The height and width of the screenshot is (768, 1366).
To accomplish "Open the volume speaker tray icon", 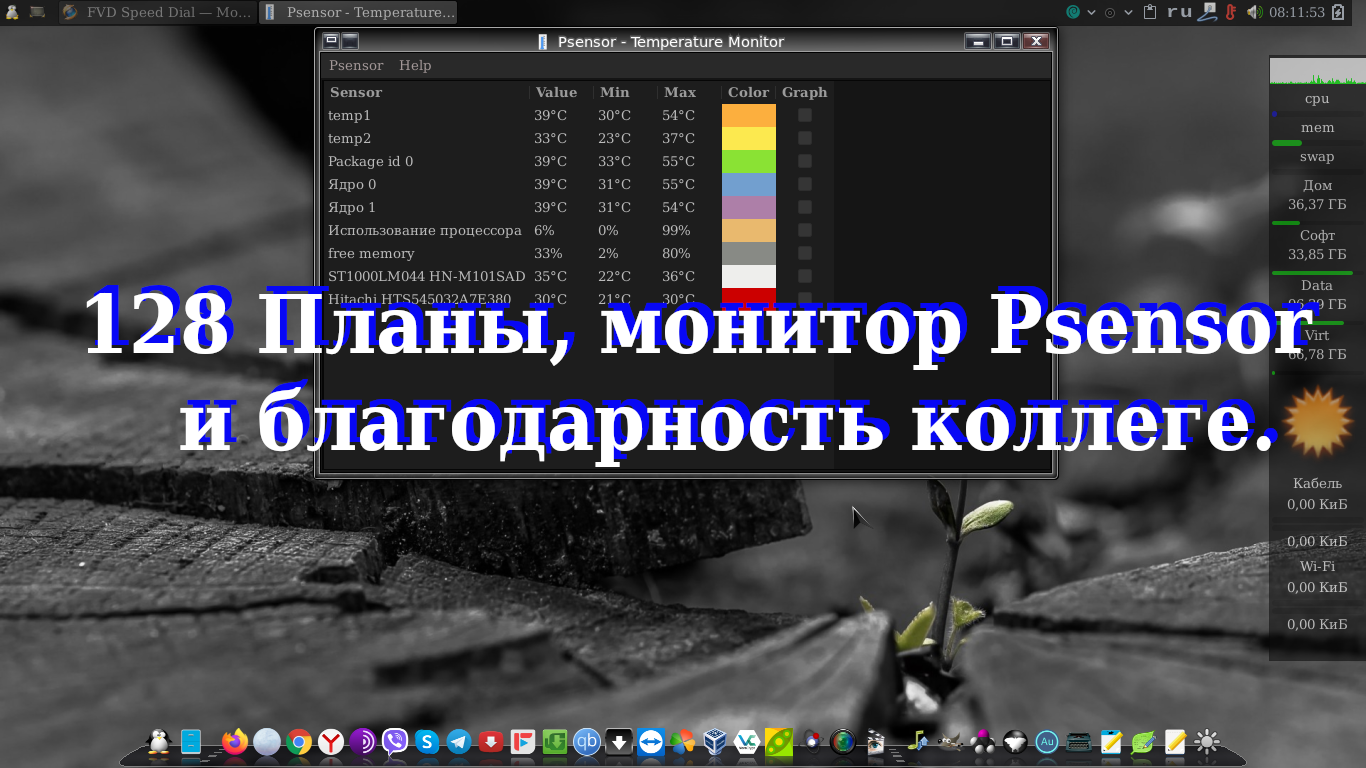I will coord(1255,12).
